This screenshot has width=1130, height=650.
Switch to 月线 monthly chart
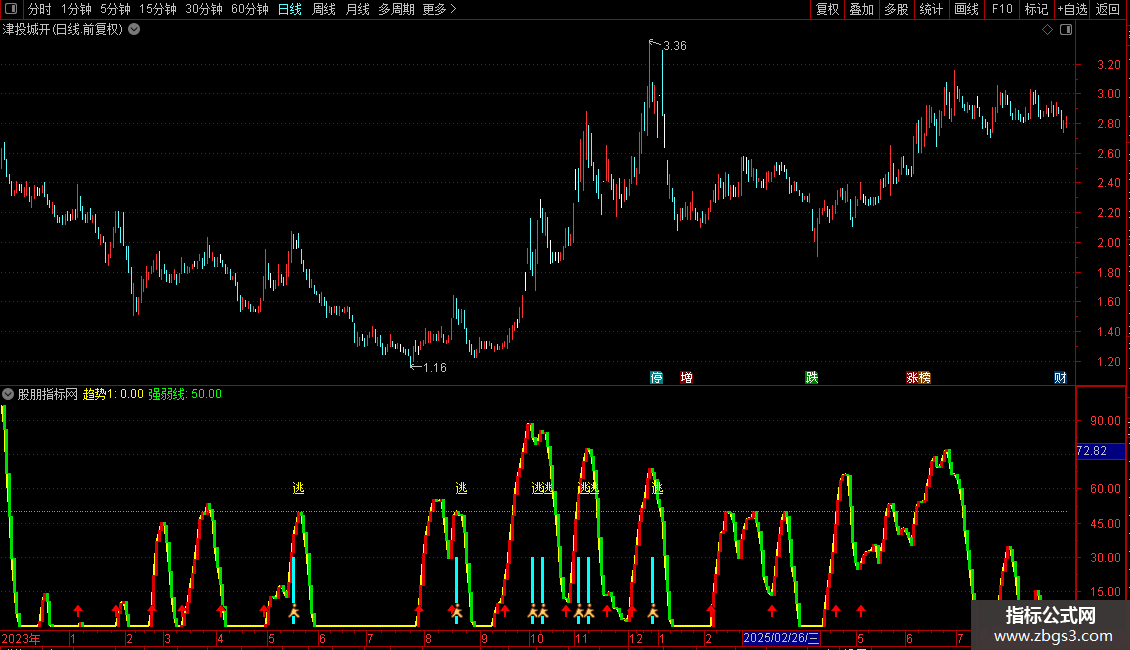point(357,9)
